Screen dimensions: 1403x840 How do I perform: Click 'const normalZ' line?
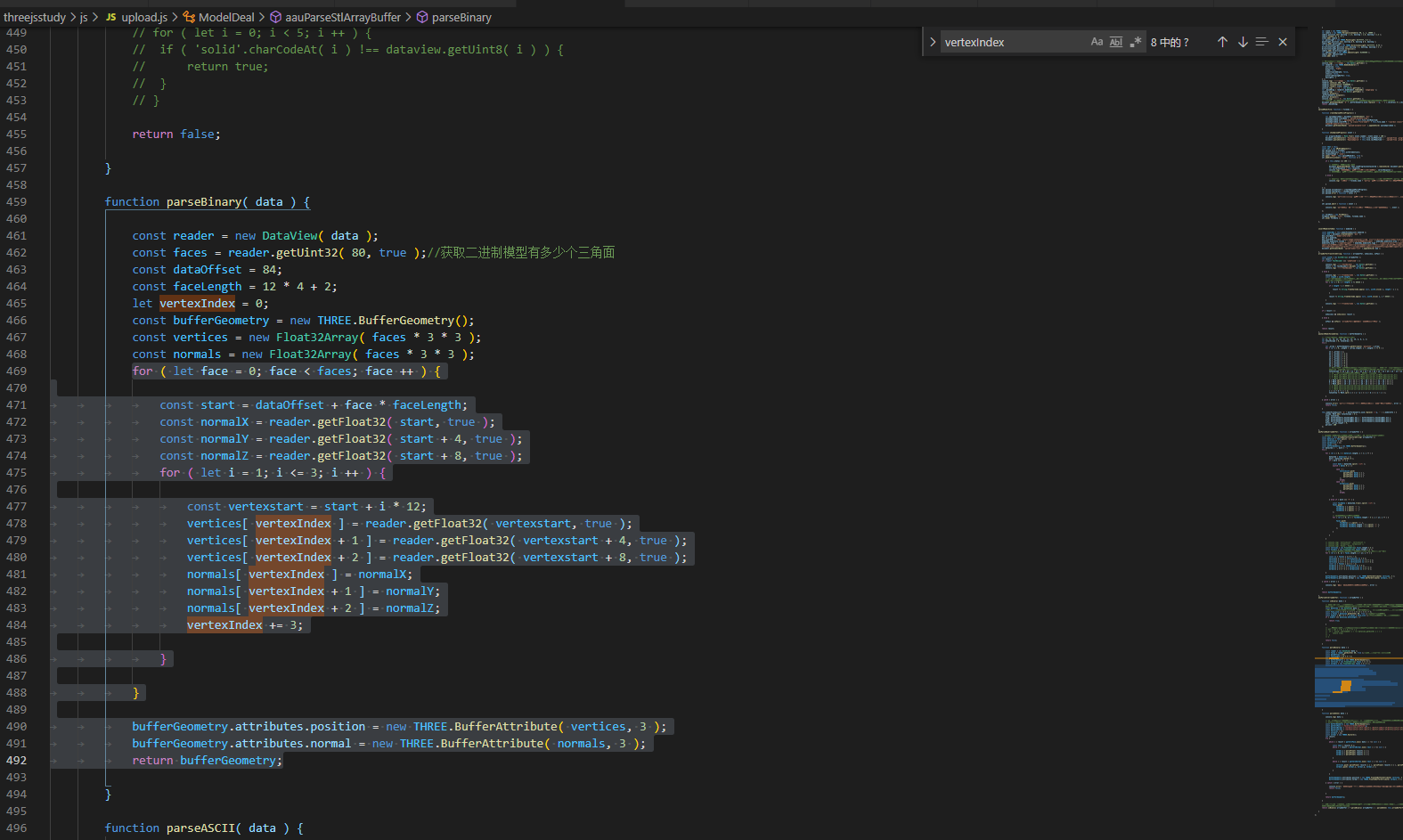341,455
